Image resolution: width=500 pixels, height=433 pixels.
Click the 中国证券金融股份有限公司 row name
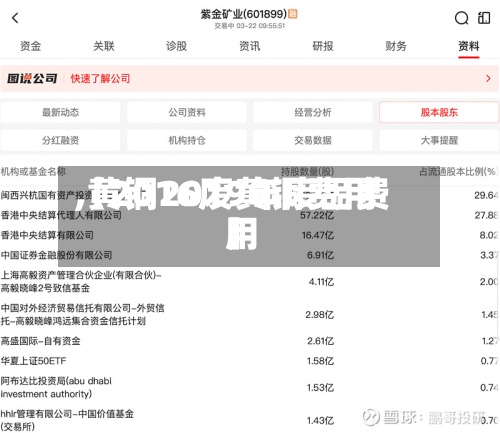pyautogui.click(x=56, y=255)
